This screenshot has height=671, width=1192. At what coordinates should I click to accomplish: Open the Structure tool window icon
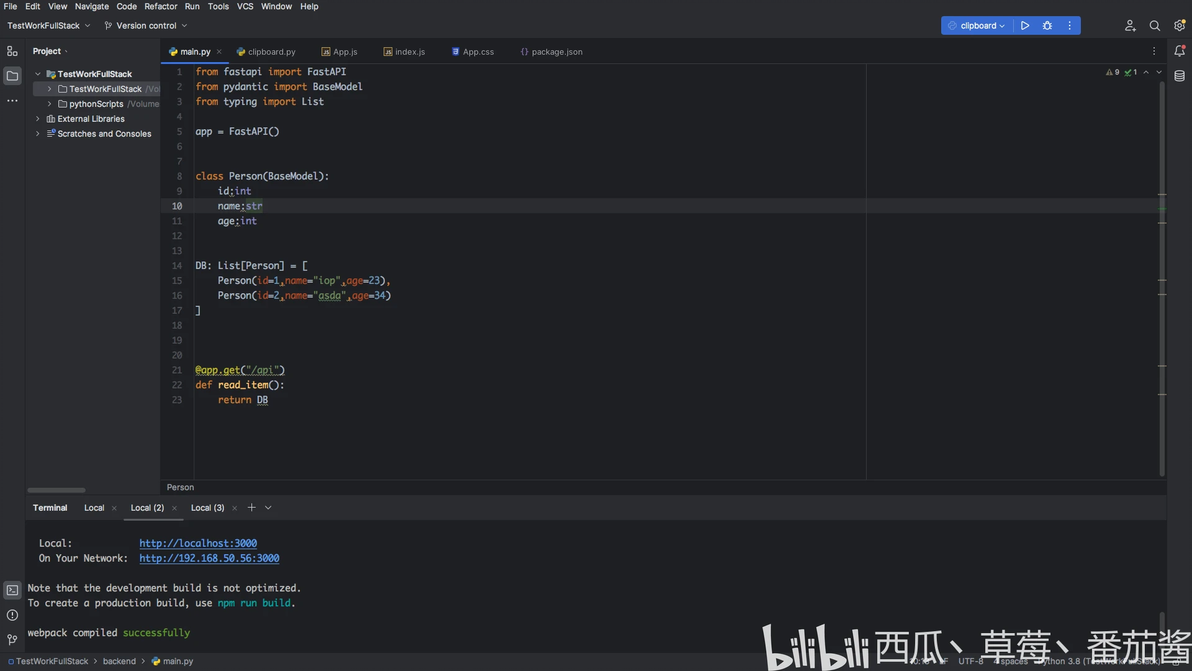pos(12,52)
